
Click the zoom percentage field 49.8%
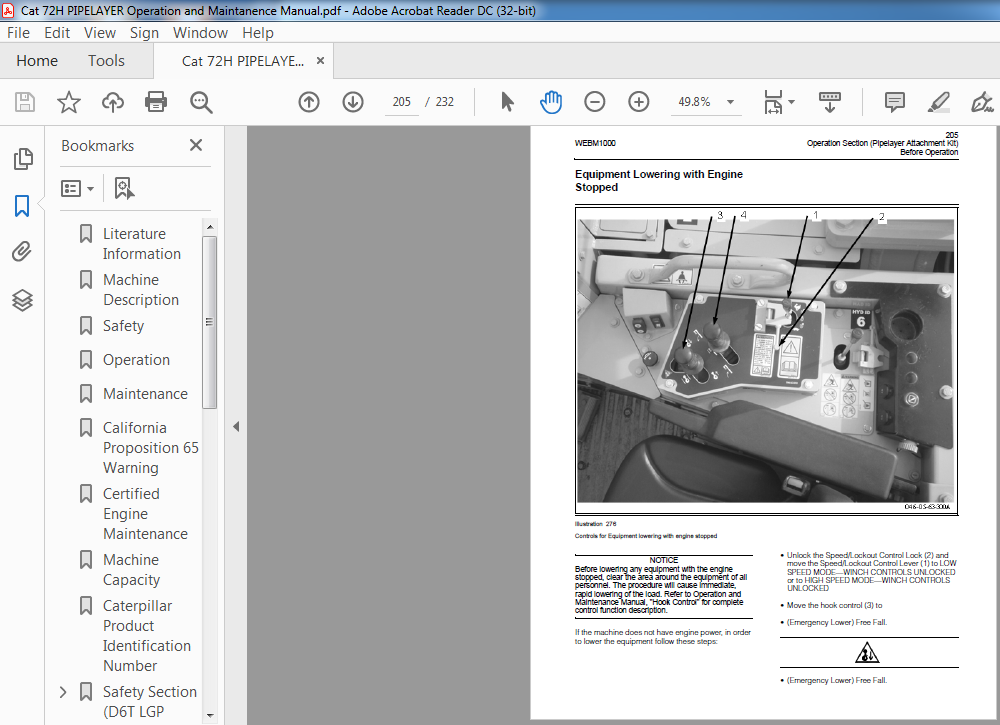click(695, 102)
